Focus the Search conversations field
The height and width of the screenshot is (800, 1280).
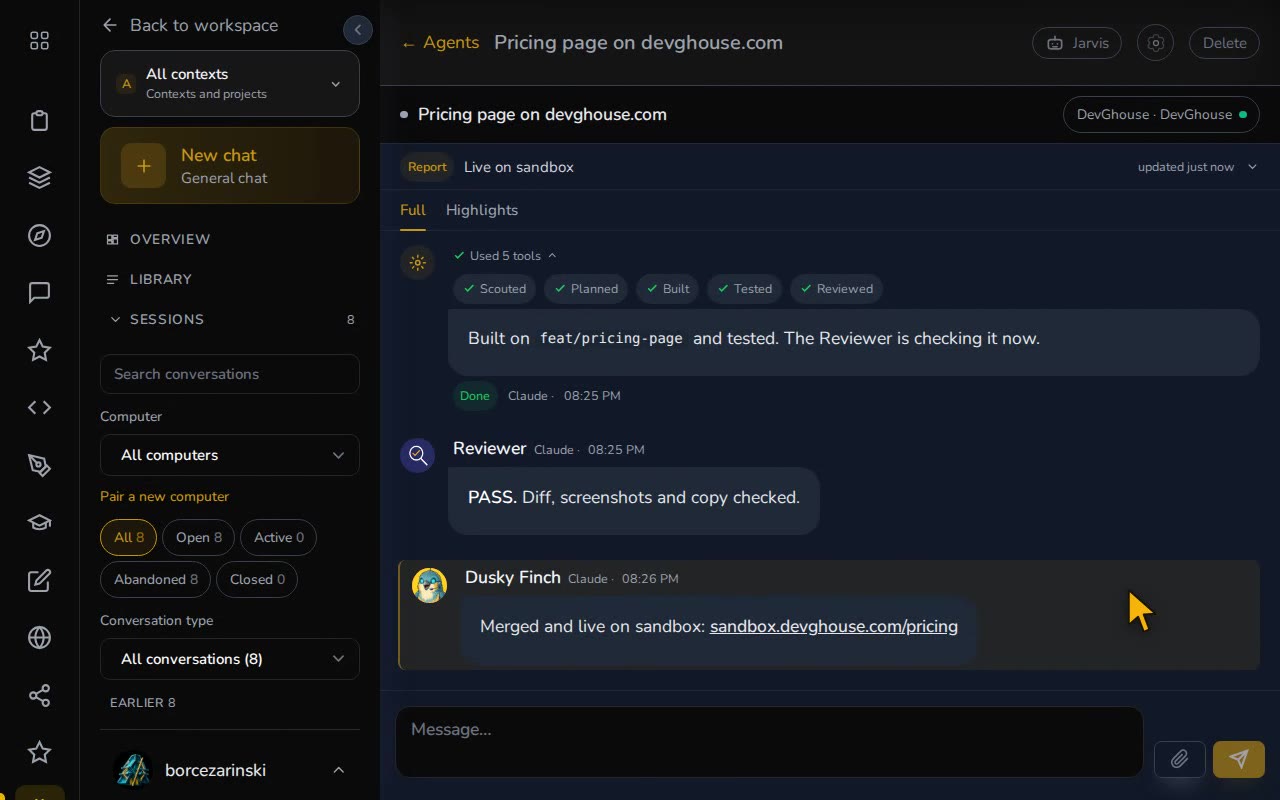click(x=230, y=374)
